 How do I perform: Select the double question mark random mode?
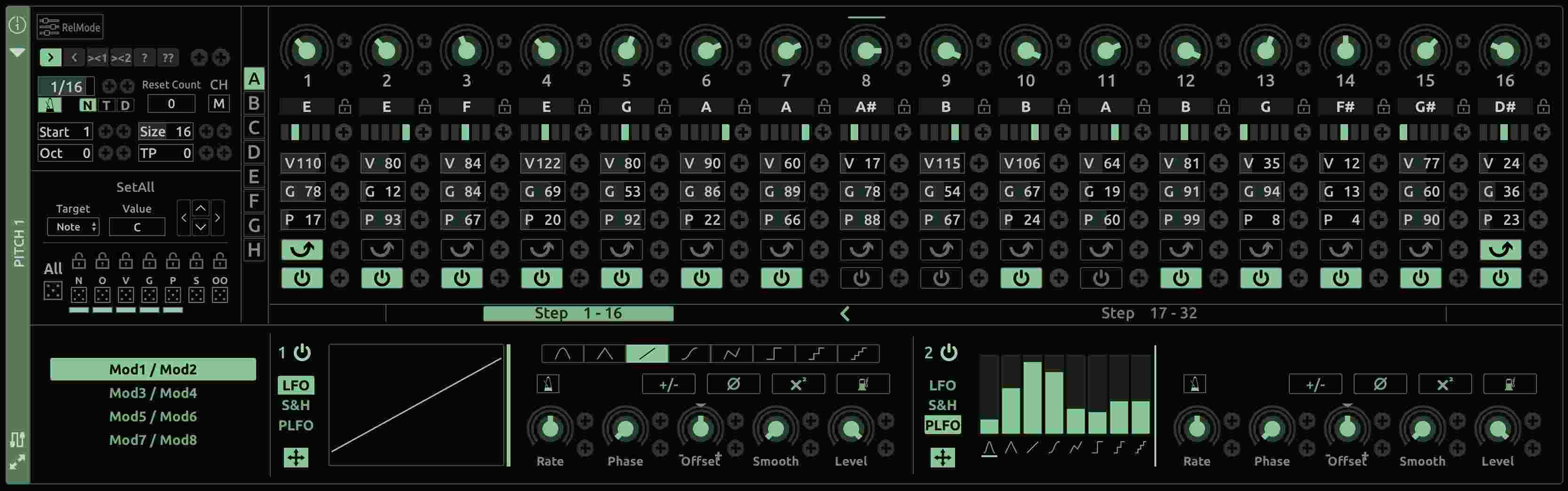168,58
